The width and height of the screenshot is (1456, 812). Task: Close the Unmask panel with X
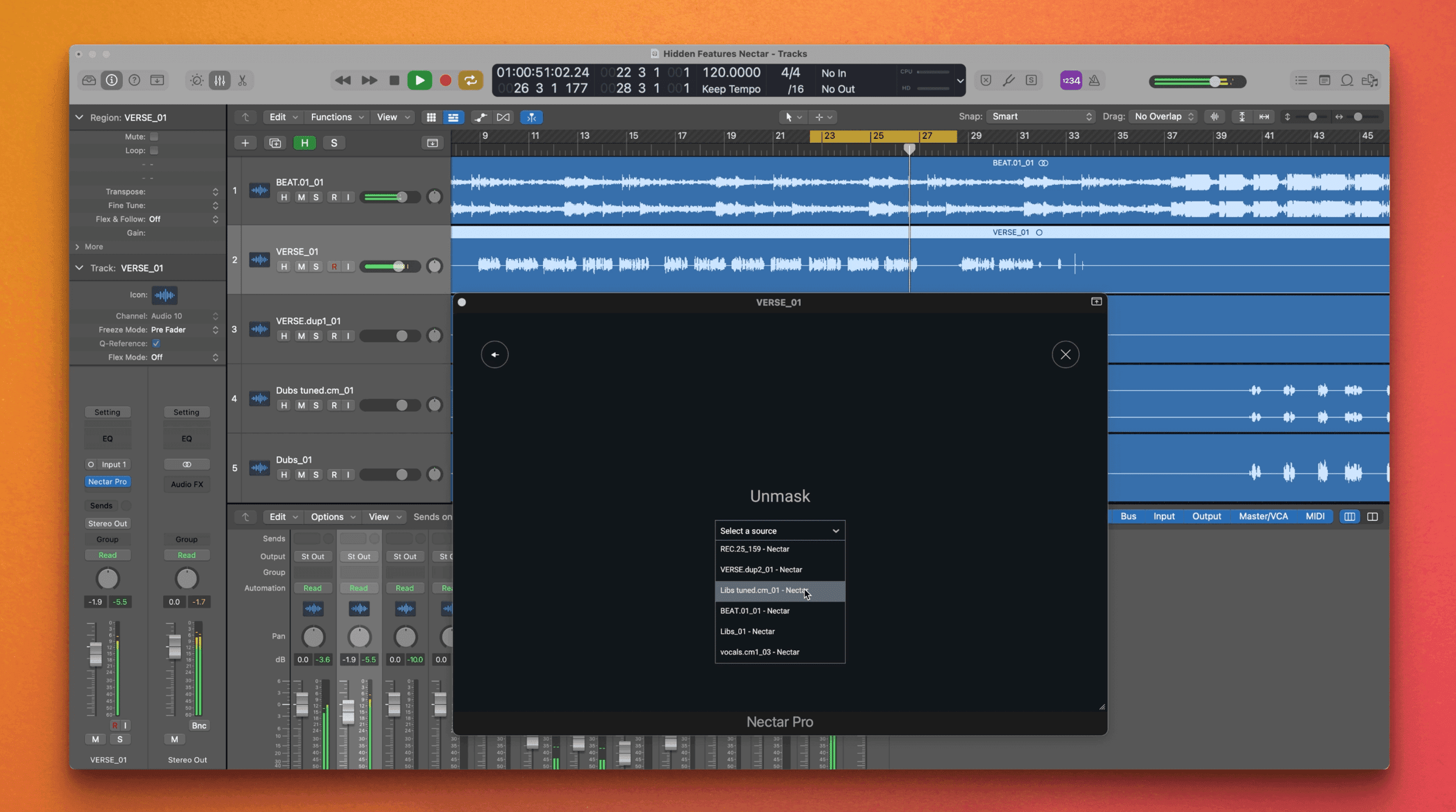click(1065, 355)
